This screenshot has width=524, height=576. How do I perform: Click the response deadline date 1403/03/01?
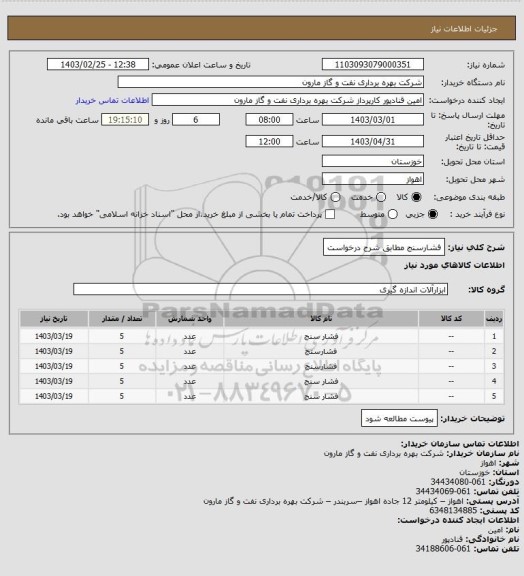point(373,120)
